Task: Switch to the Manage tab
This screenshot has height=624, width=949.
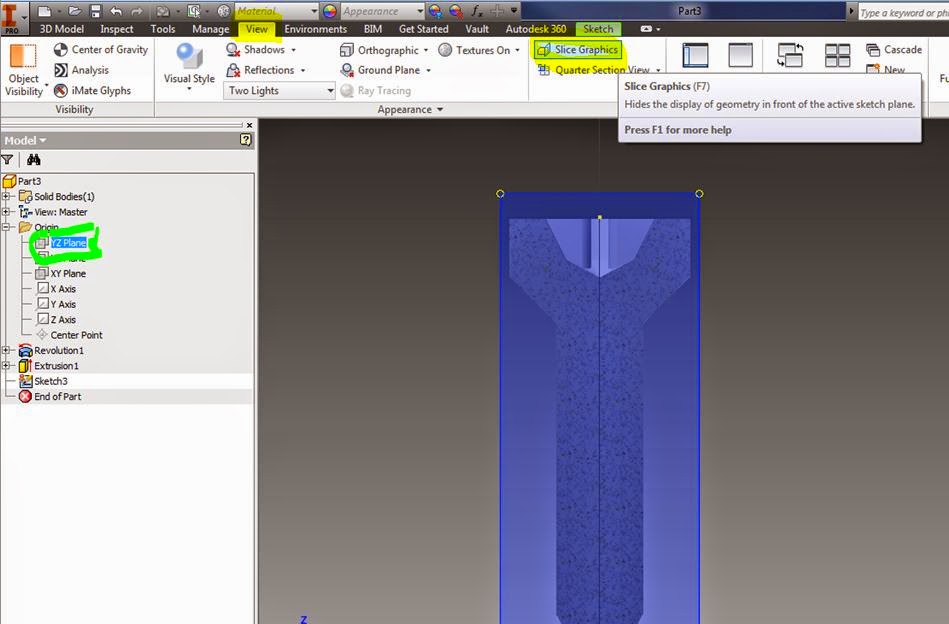Action: (x=211, y=29)
